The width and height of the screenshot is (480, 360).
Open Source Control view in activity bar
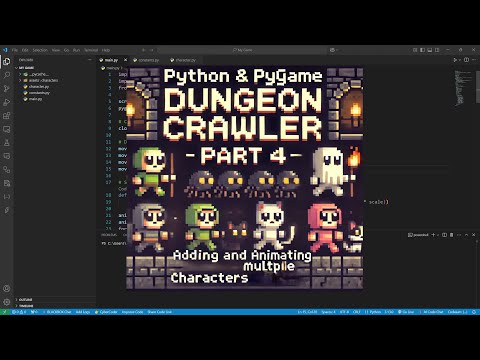pos(7,89)
